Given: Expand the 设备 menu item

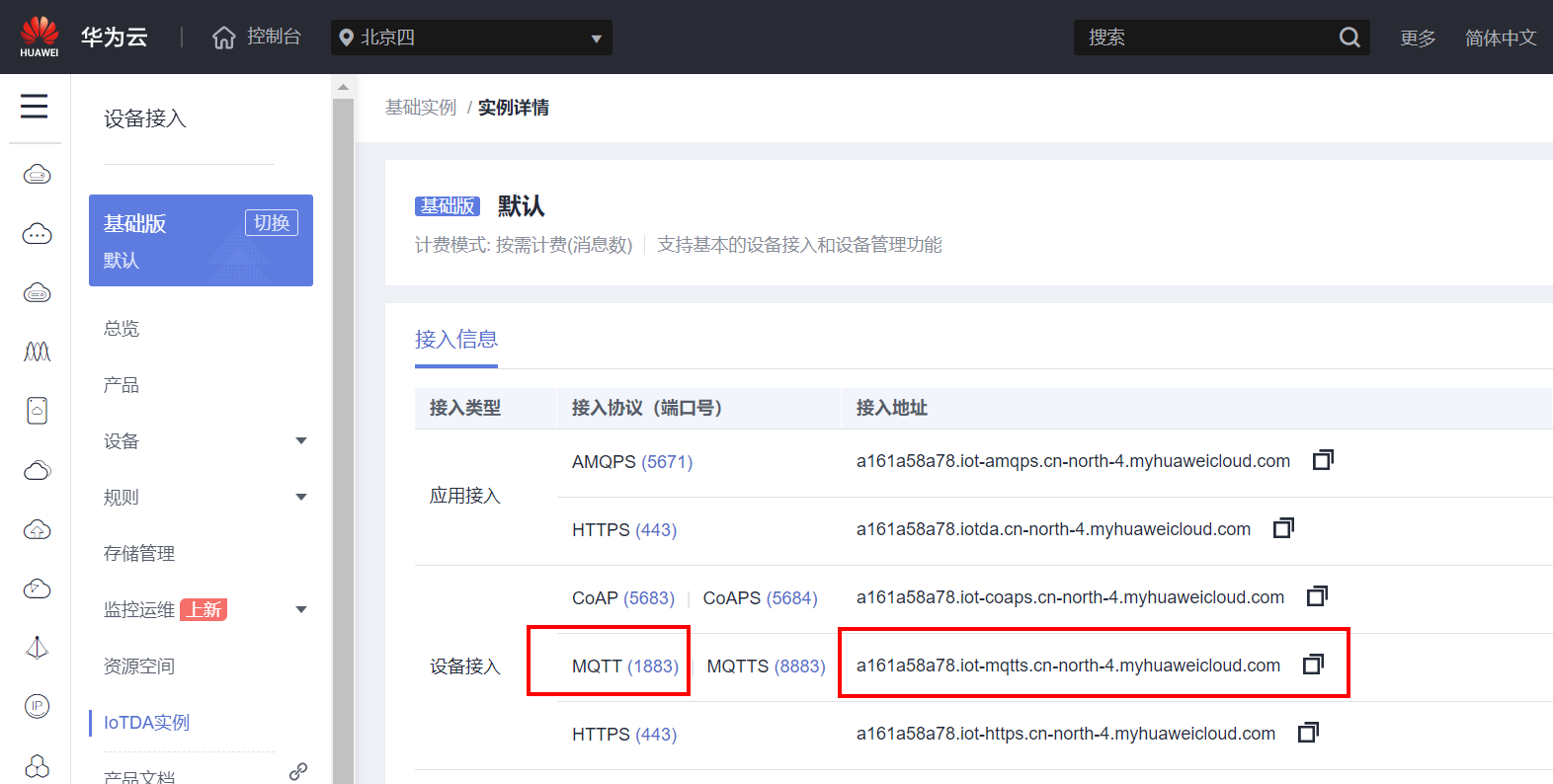Looking at the screenshot, I should [x=301, y=441].
